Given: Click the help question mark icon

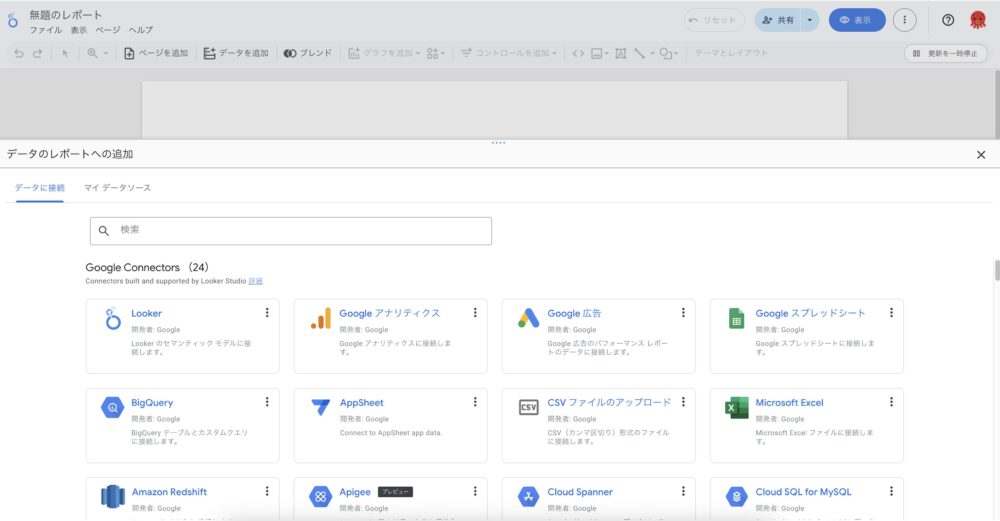Looking at the screenshot, I should tap(948, 20).
